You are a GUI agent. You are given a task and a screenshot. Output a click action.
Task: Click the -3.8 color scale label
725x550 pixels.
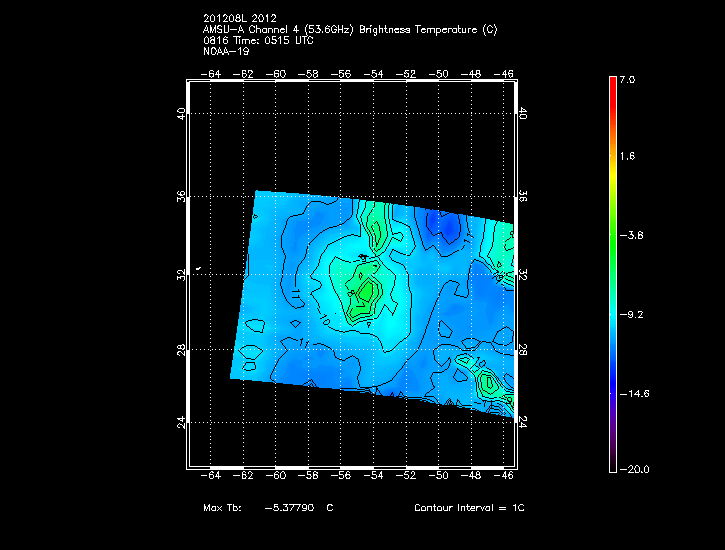click(629, 236)
